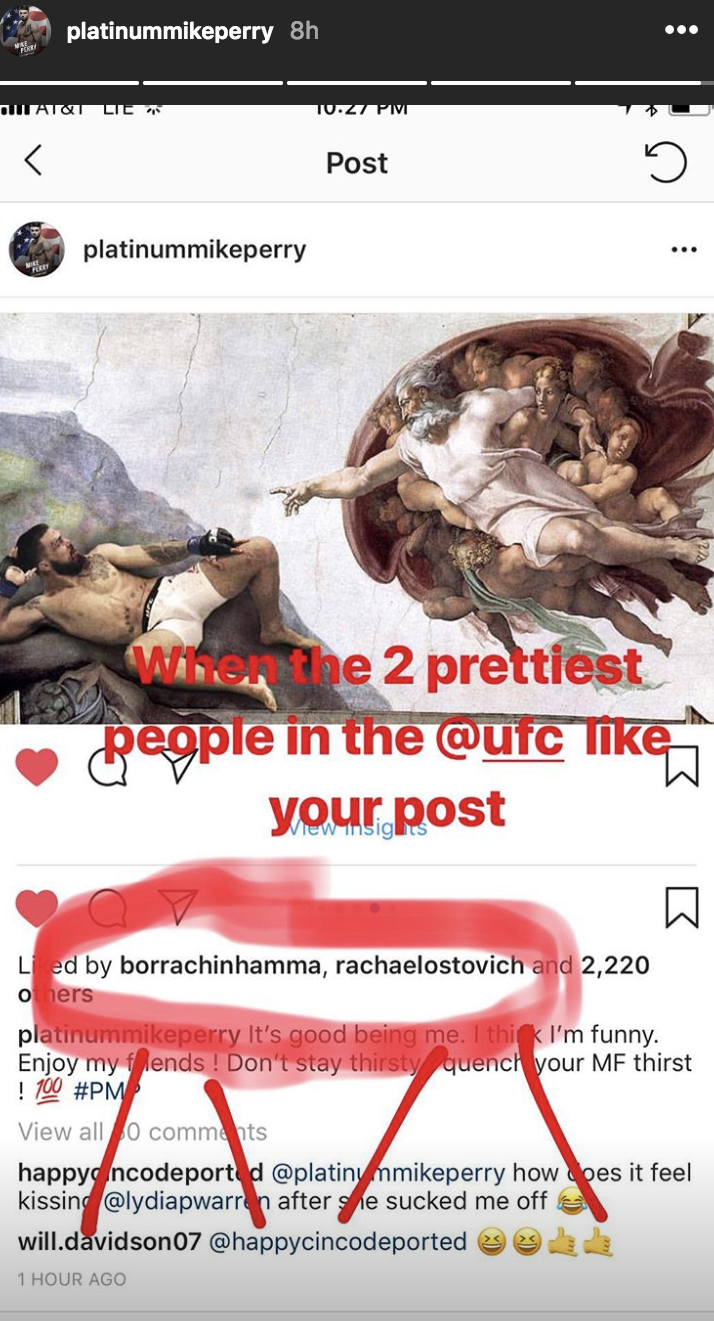714x1321 pixels.
Task: Tap the upper bookmark icon beside image
Action: (681, 765)
